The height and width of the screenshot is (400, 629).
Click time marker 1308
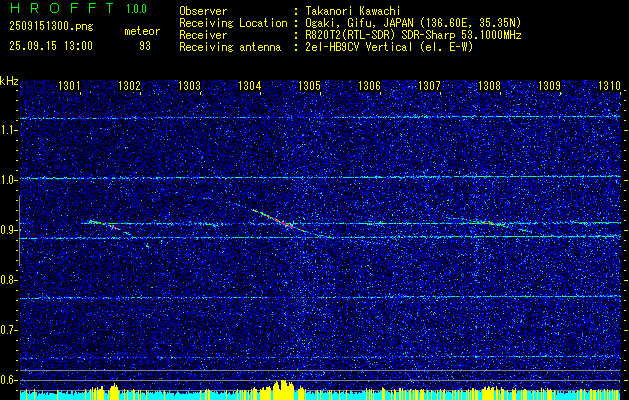coord(489,85)
